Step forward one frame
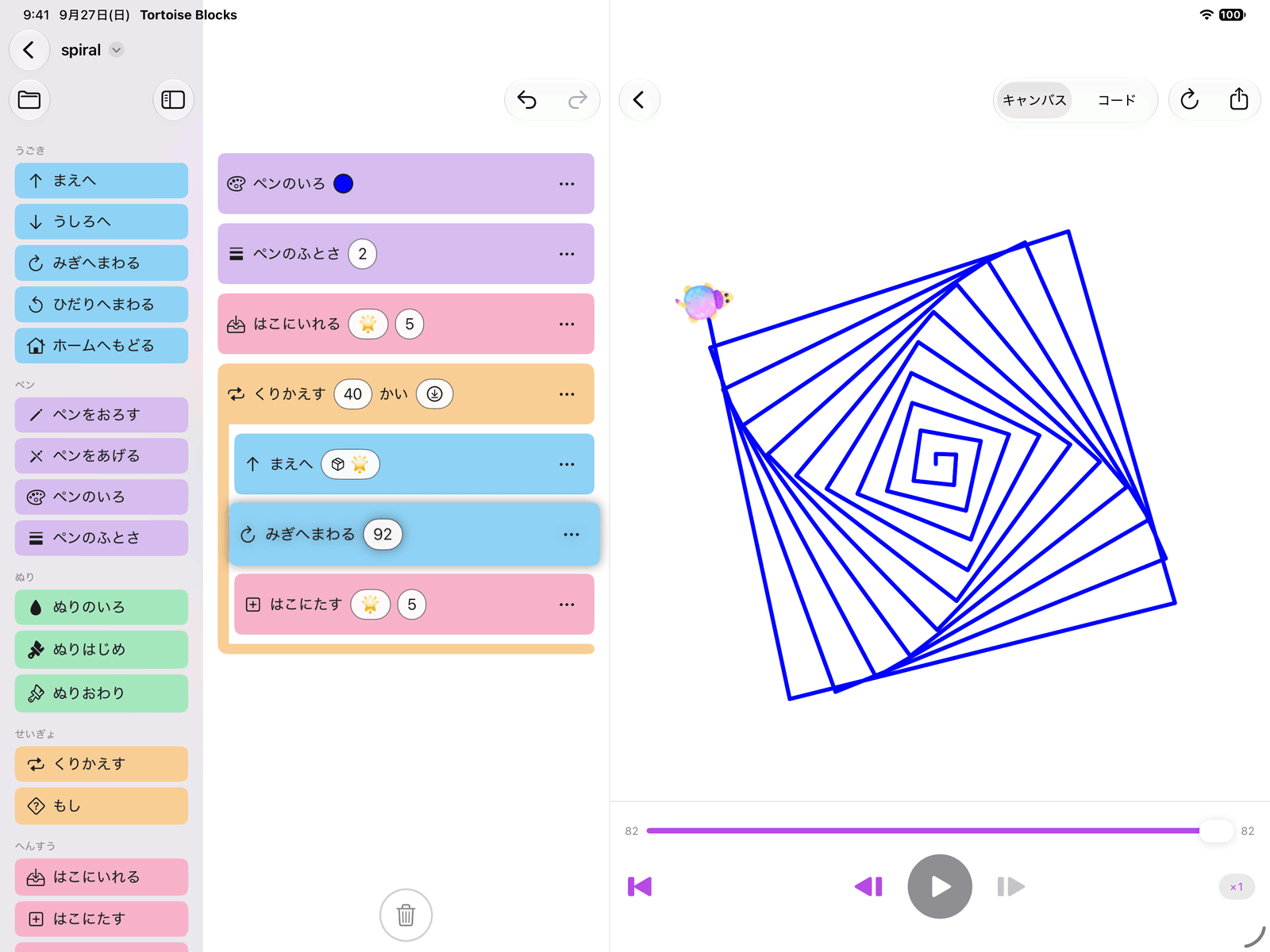The image size is (1270, 952). tap(1010, 886)
